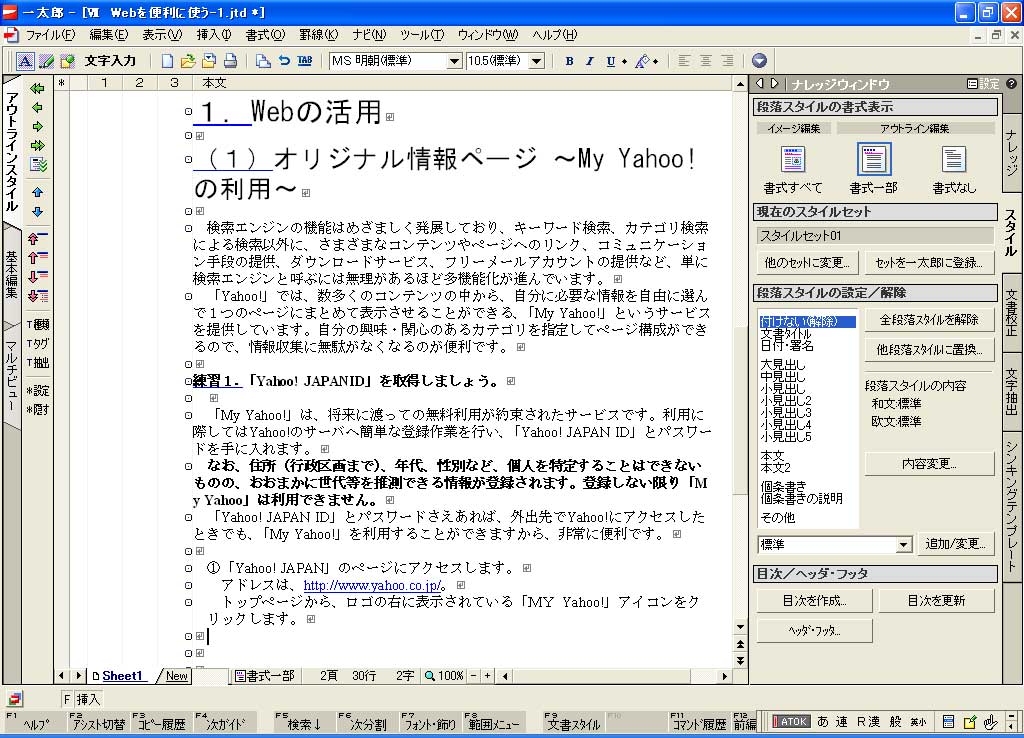Viewport: 1024px width, 738px height.
Task: Click the 他のセットに変更 button
Action: coord(807,263)
